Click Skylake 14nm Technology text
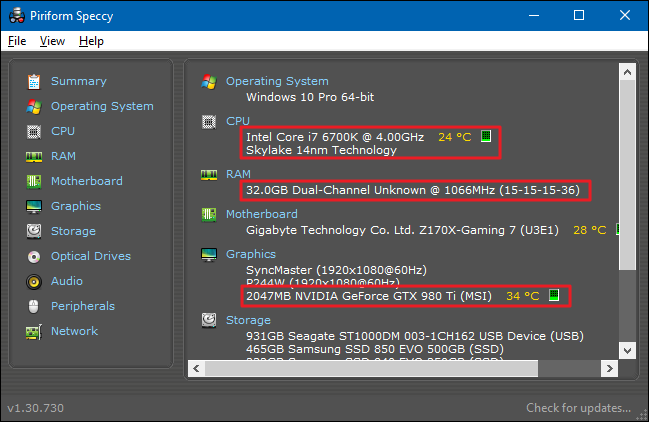The height and width of the screenshot is (422, 649). pos(321,150)
